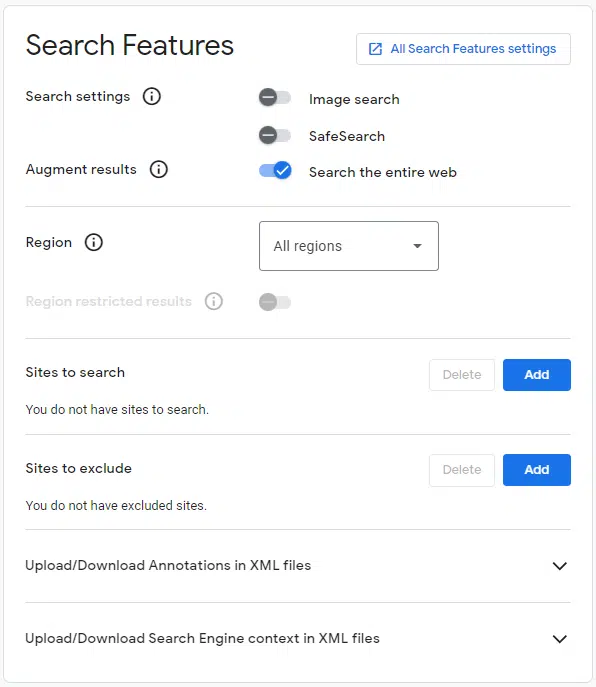
Task: Enable the SafeSearch toggle
Action: click(275, 135)
